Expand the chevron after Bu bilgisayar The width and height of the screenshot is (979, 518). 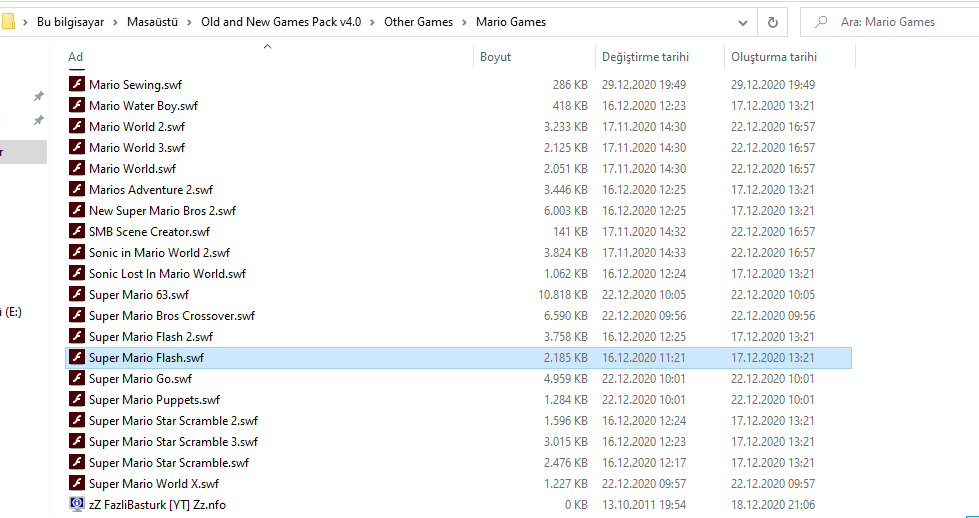(x=116, y=22)
